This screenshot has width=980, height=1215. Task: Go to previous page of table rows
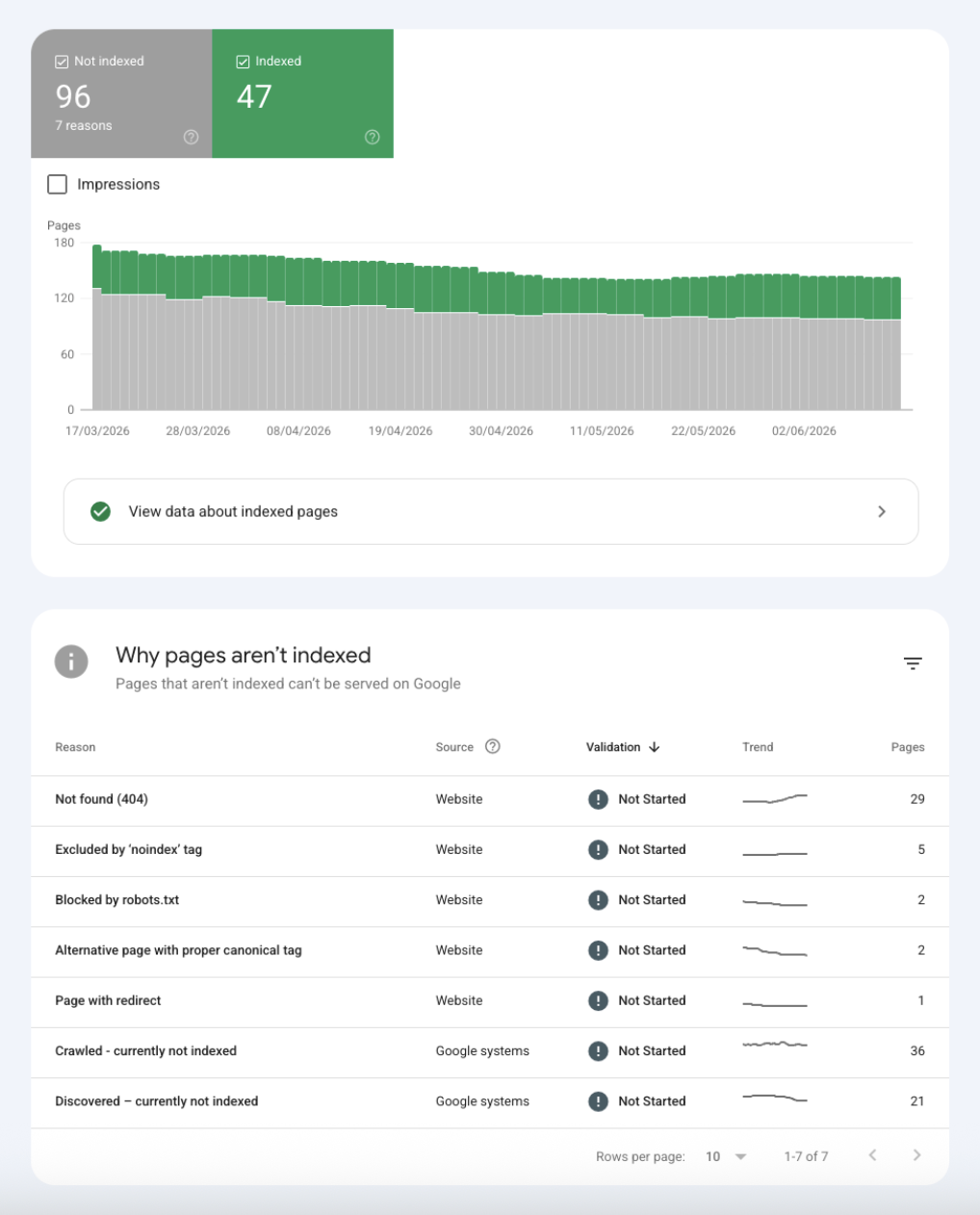click(x=872, y=1155)
